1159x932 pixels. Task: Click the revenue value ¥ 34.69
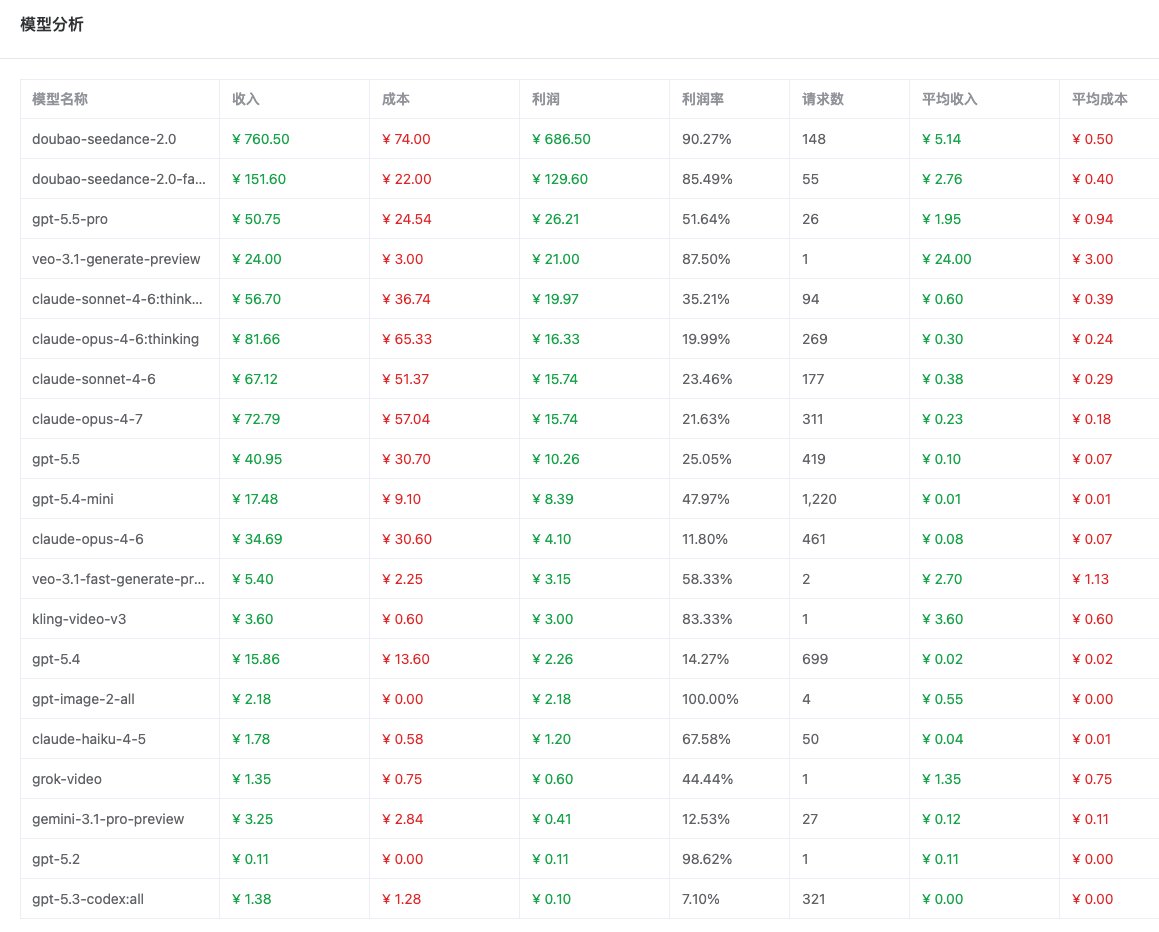tap(257, 539)
